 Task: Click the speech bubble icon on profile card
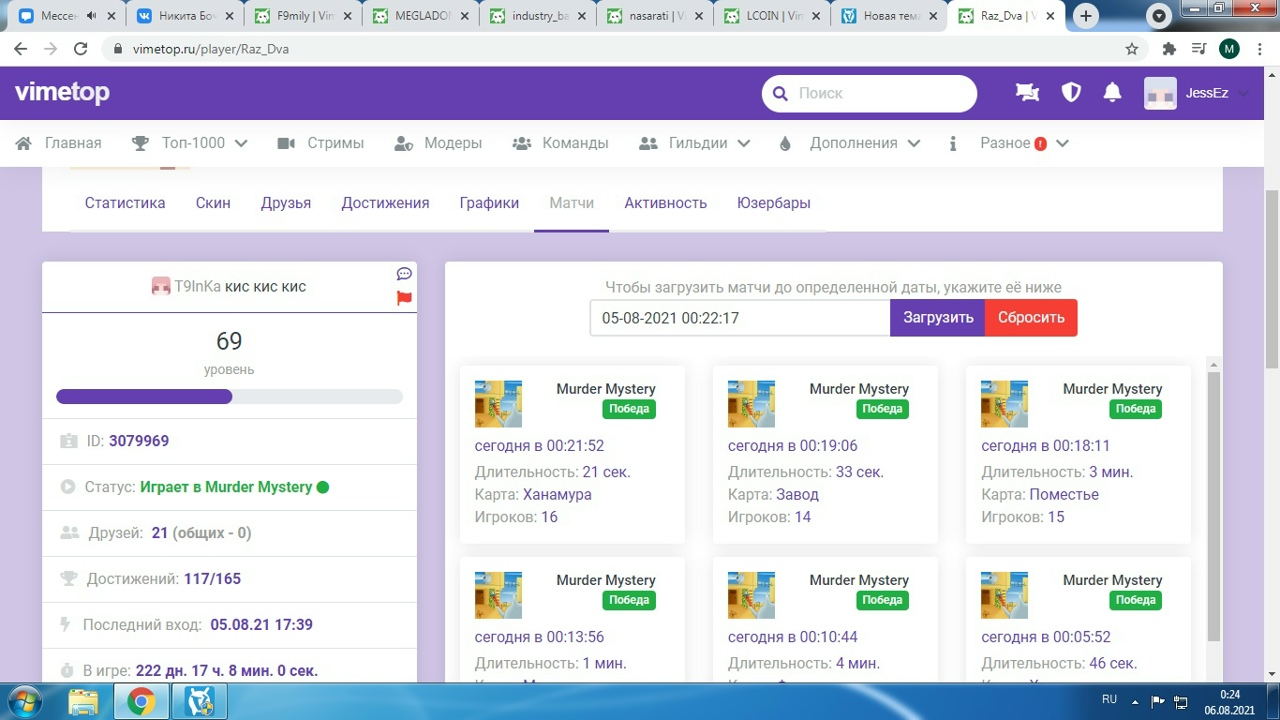point(404,274)
